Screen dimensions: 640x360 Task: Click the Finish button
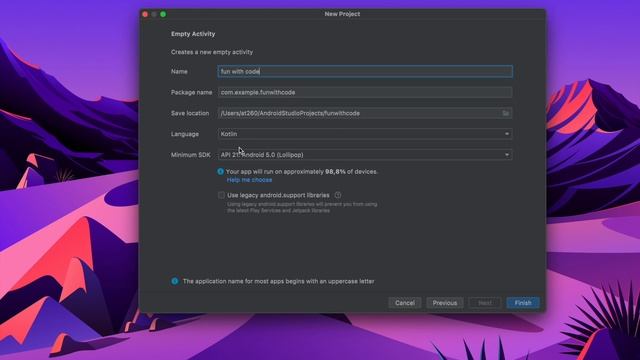click(x=523, y=303)
